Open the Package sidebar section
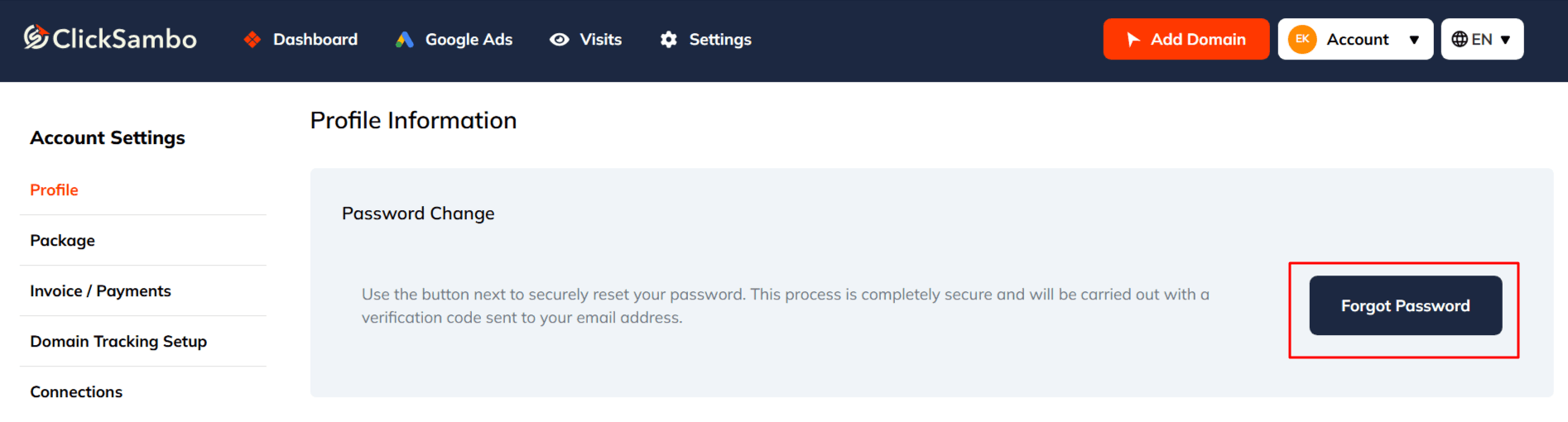The image size is (1568, 422). click(63, 241)
